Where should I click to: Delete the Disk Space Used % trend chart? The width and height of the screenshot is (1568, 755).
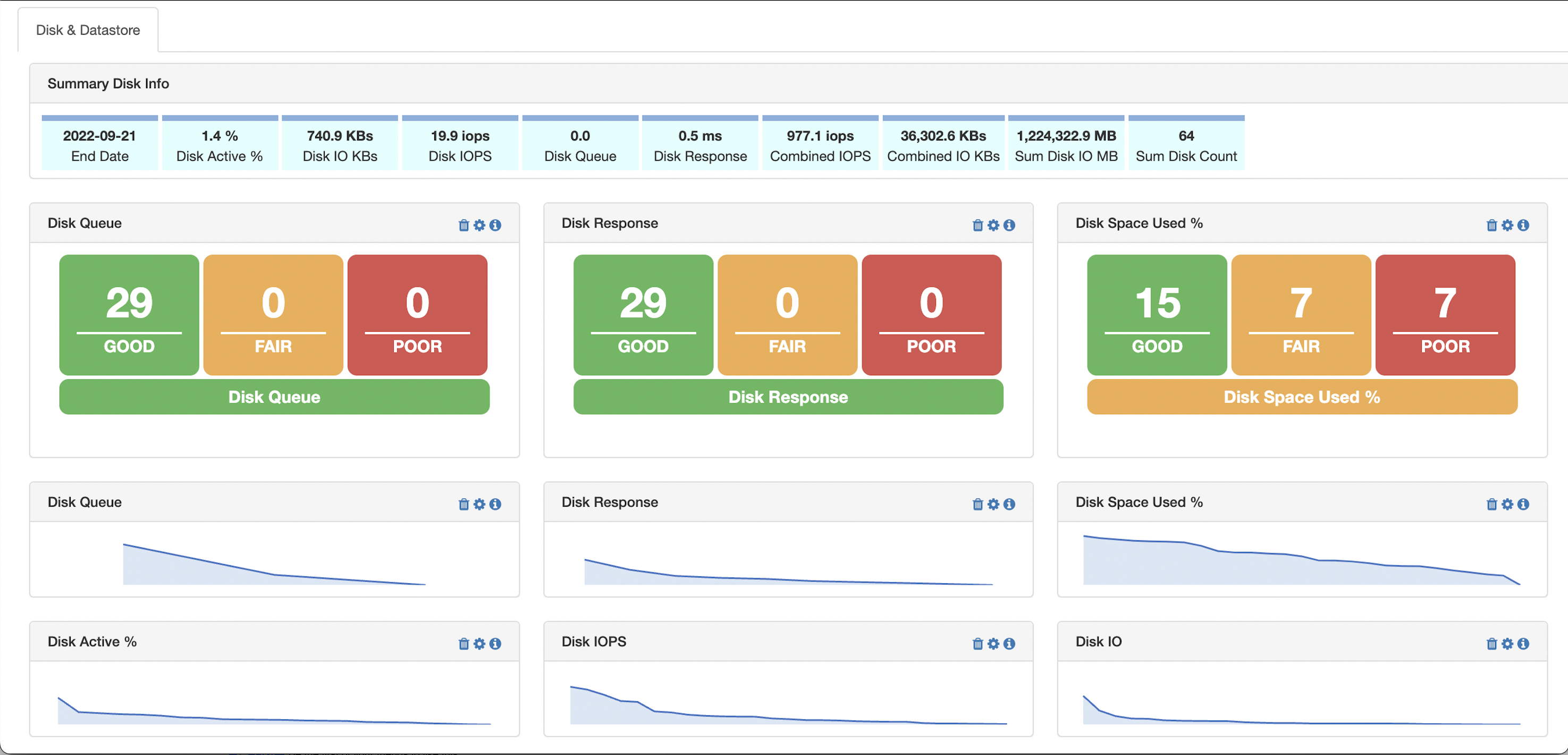1491,504
